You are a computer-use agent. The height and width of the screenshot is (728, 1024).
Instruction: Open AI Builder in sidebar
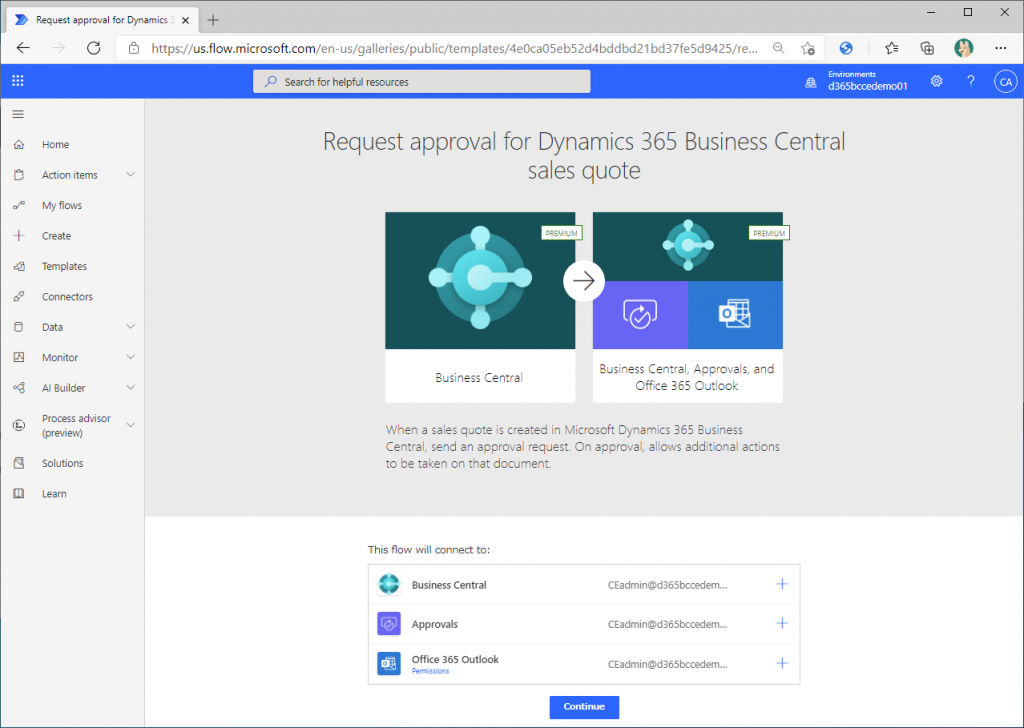click(x=63, y=388)
